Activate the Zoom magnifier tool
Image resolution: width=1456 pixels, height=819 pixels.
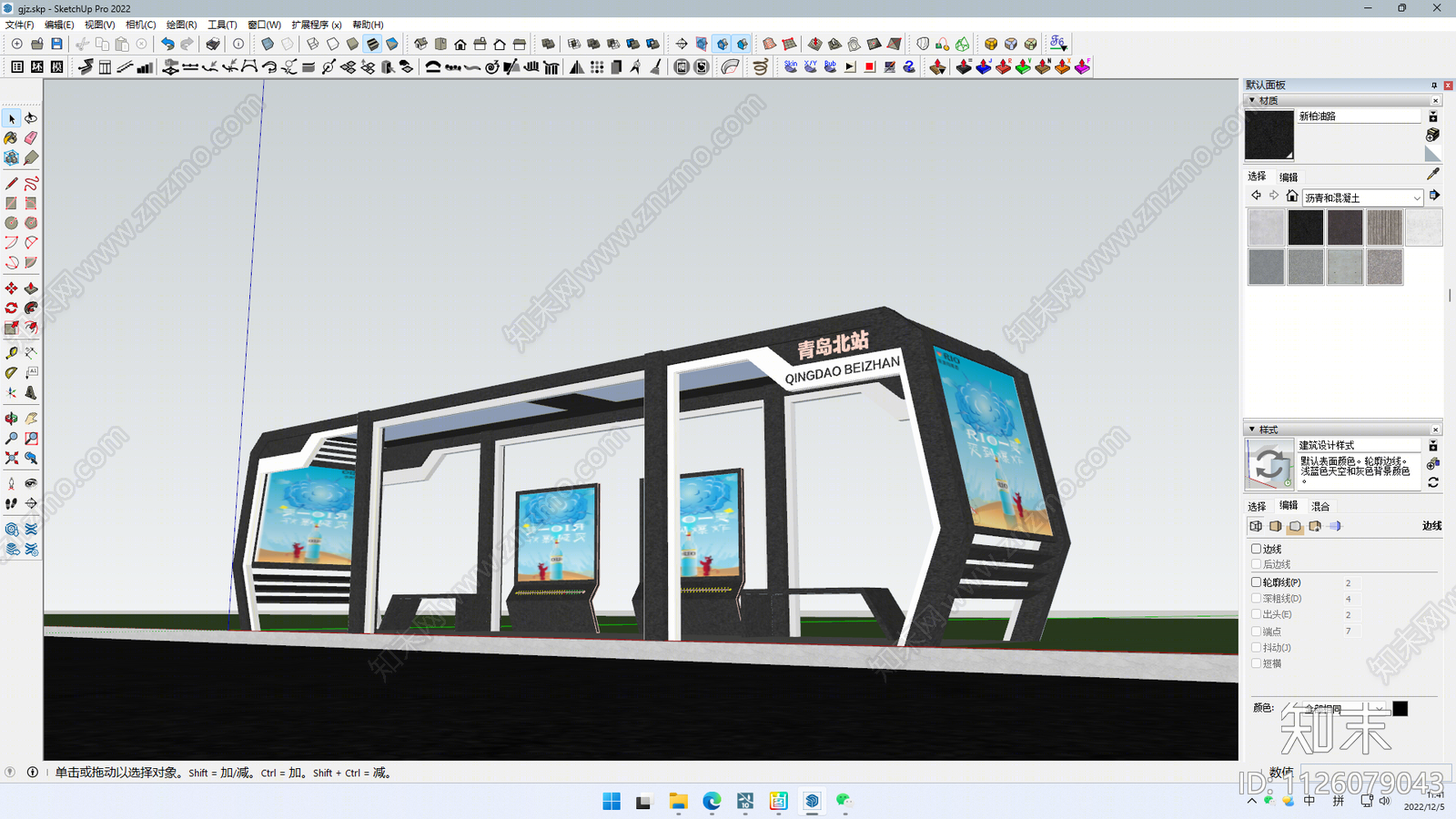pyautogui.click(x=12, y=439)
